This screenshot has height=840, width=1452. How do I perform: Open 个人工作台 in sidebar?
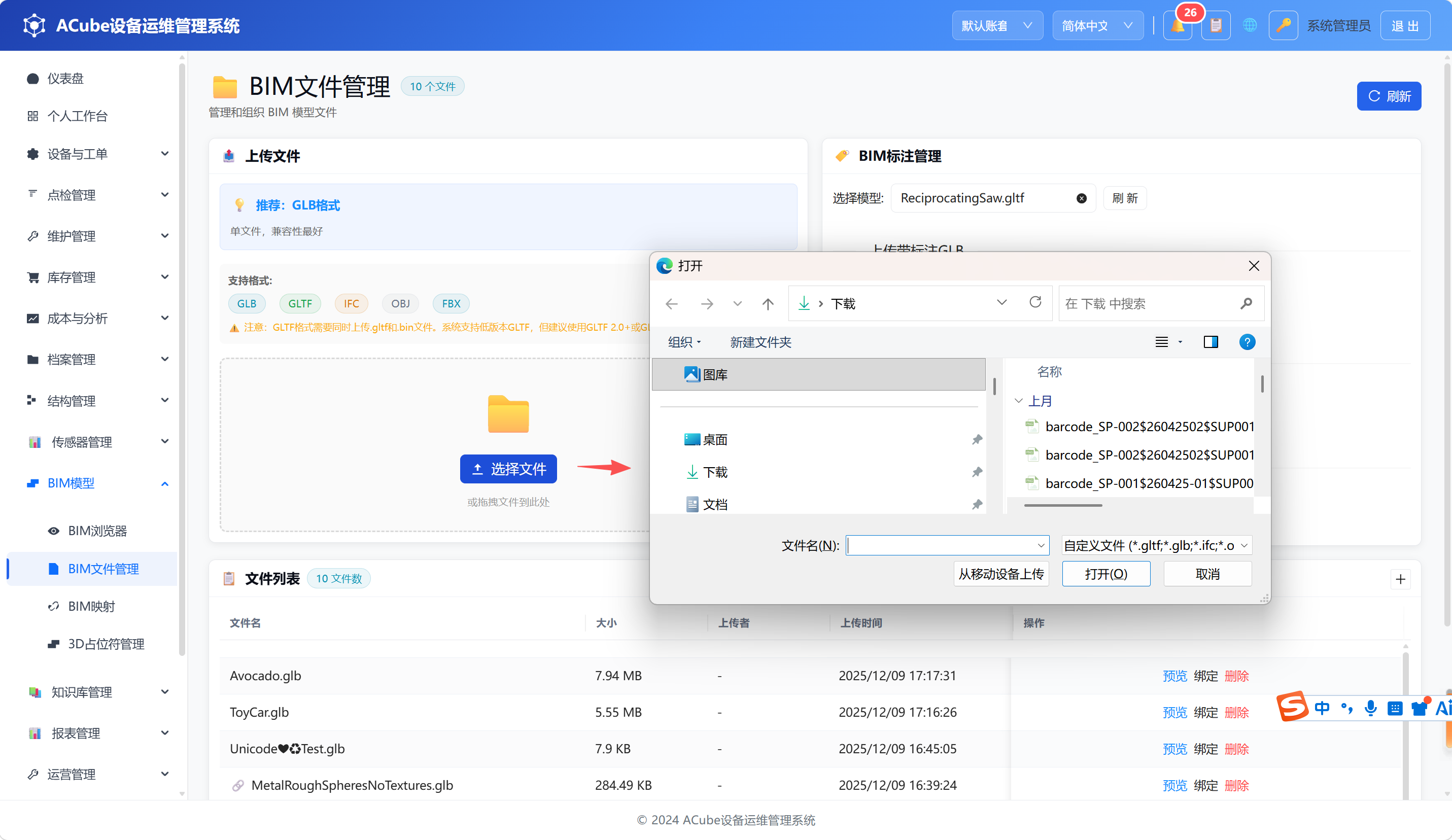tap(77, 116)
